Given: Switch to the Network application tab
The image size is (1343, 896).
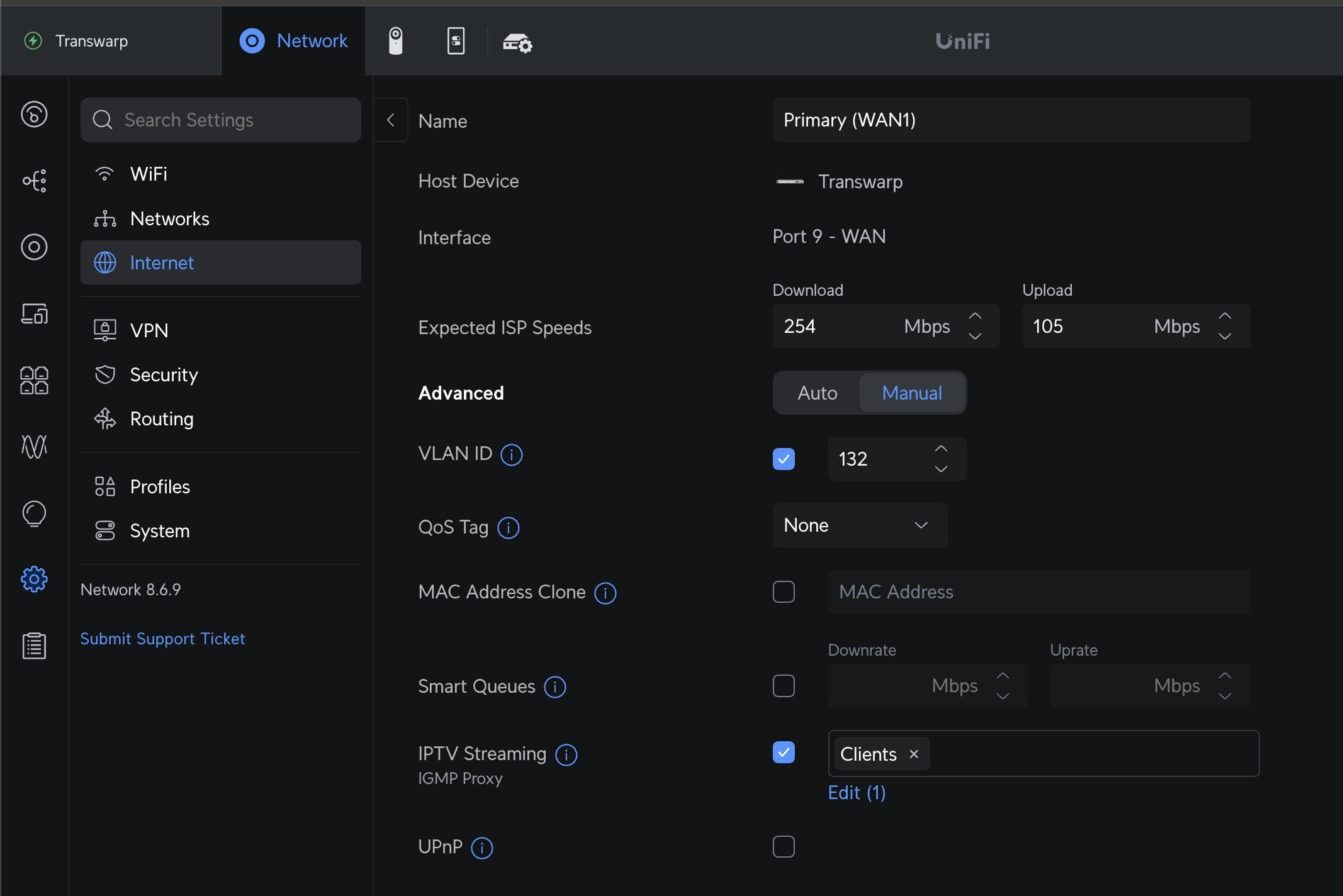Looking at the screenshot, I should pyautogui.click(x=293, y=41).
